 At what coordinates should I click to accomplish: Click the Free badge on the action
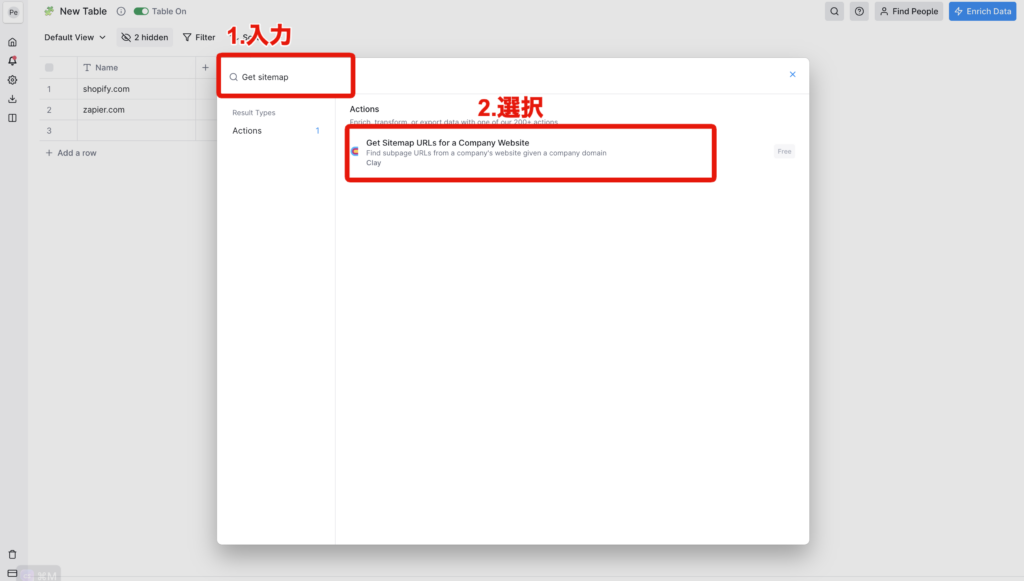(x=784, y=151)
